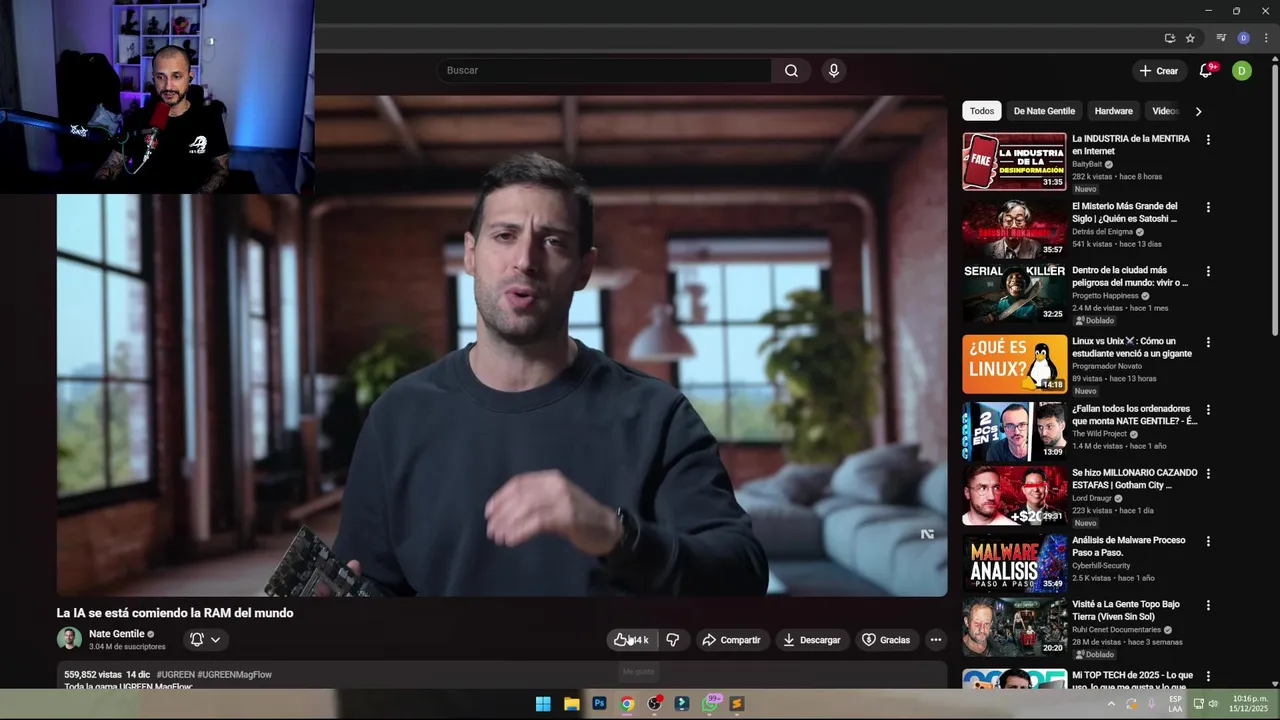Image resolution: width=1280 pixels, height=720 pixels.
Task: Click Compartir to share the video
Action: [x=731, y=640]
